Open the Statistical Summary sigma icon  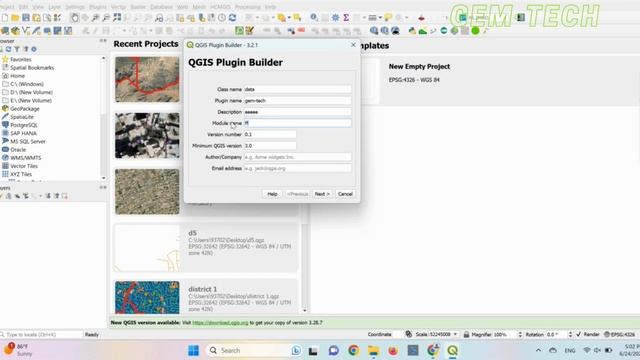[x=346, y=18]
